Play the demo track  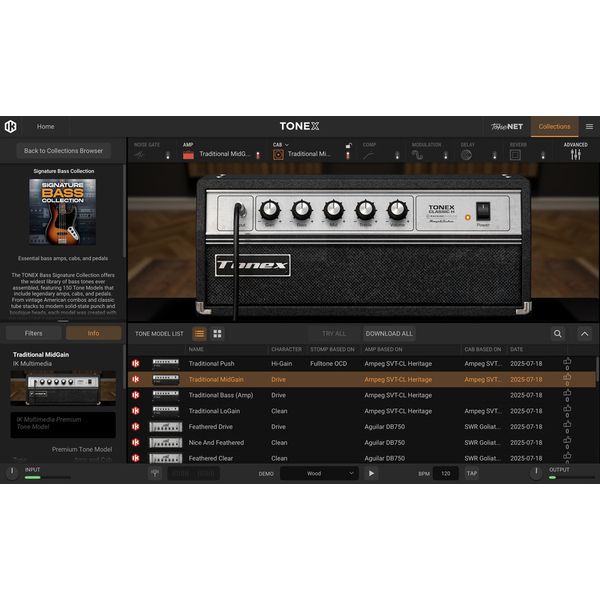point(371,473)
